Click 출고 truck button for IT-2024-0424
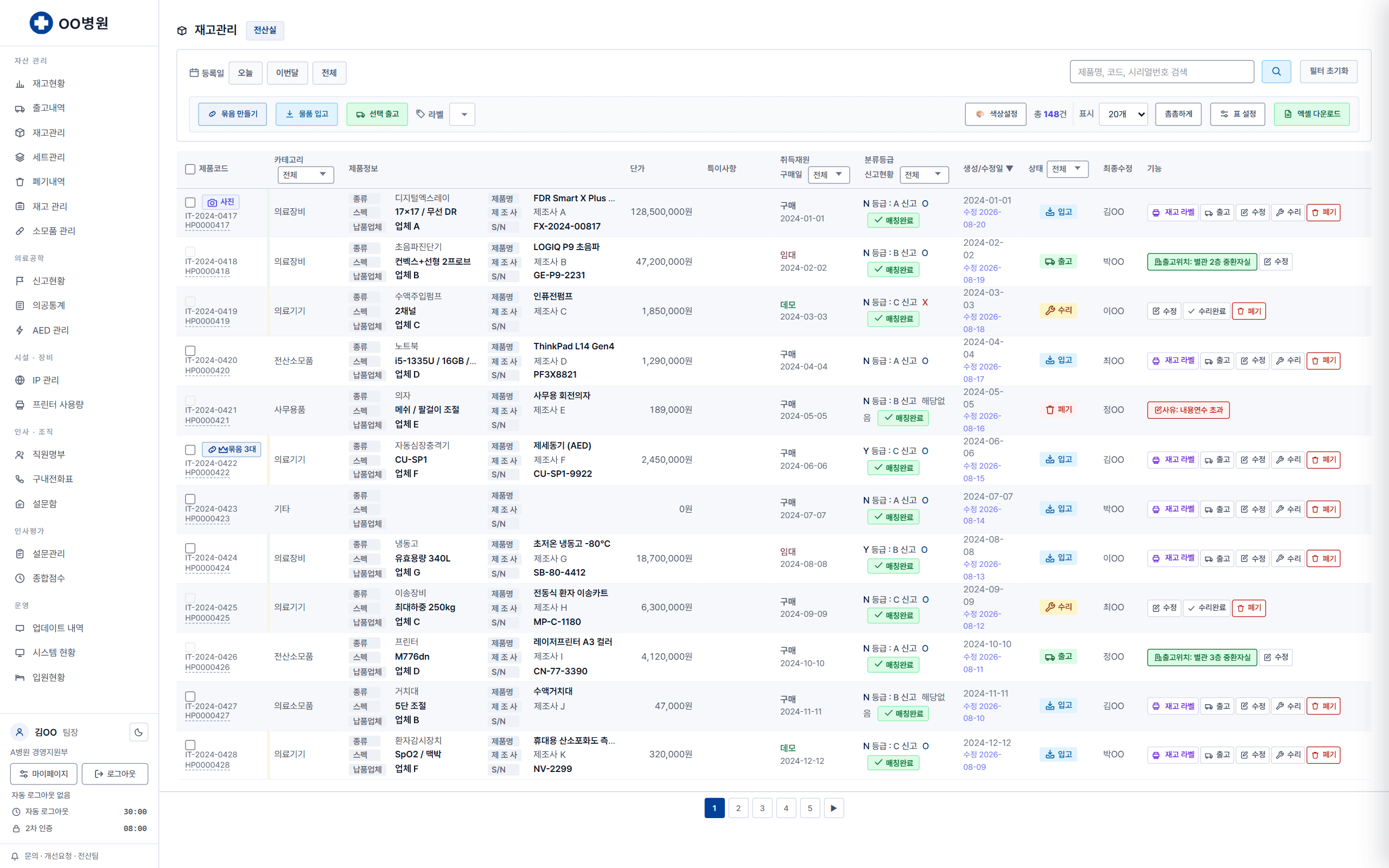This screenshot has height=868, width=1389. click(x=1217, y=559)
